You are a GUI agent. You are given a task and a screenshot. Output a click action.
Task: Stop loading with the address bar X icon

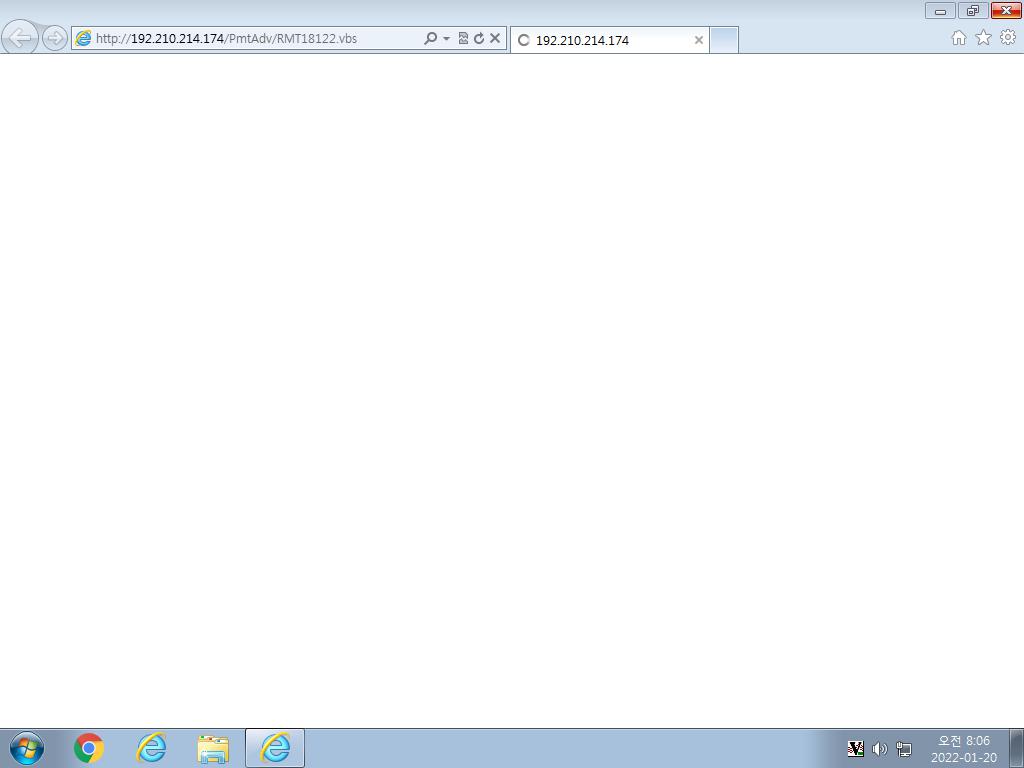pyautogui.click(x=495, y=39)
